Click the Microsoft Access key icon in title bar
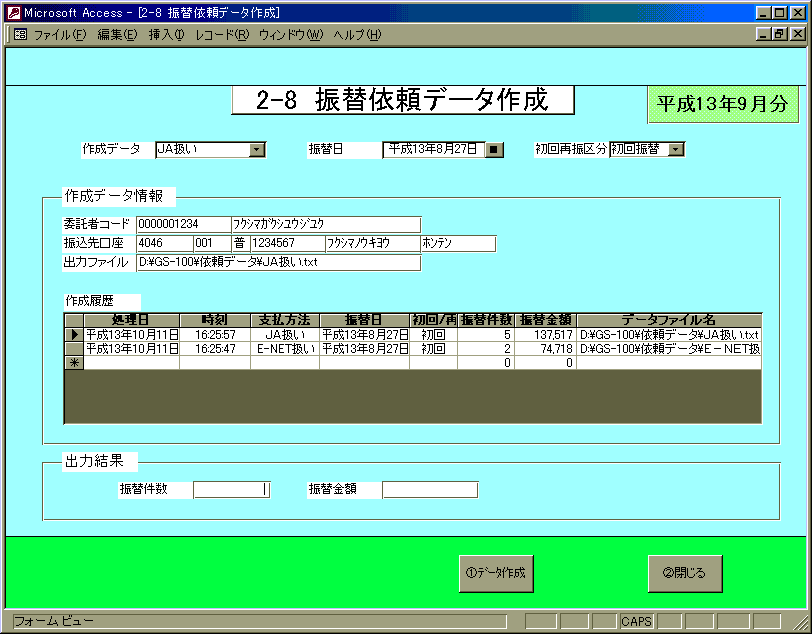 pos(14,12)
